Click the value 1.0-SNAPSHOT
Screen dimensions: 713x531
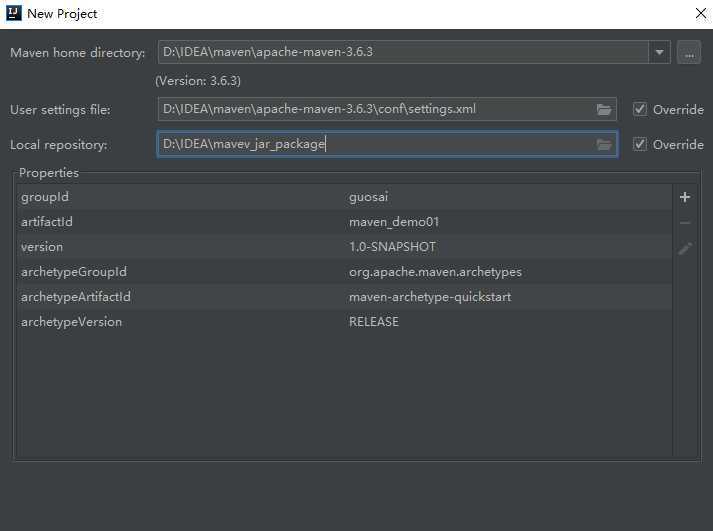pos(392,247)
